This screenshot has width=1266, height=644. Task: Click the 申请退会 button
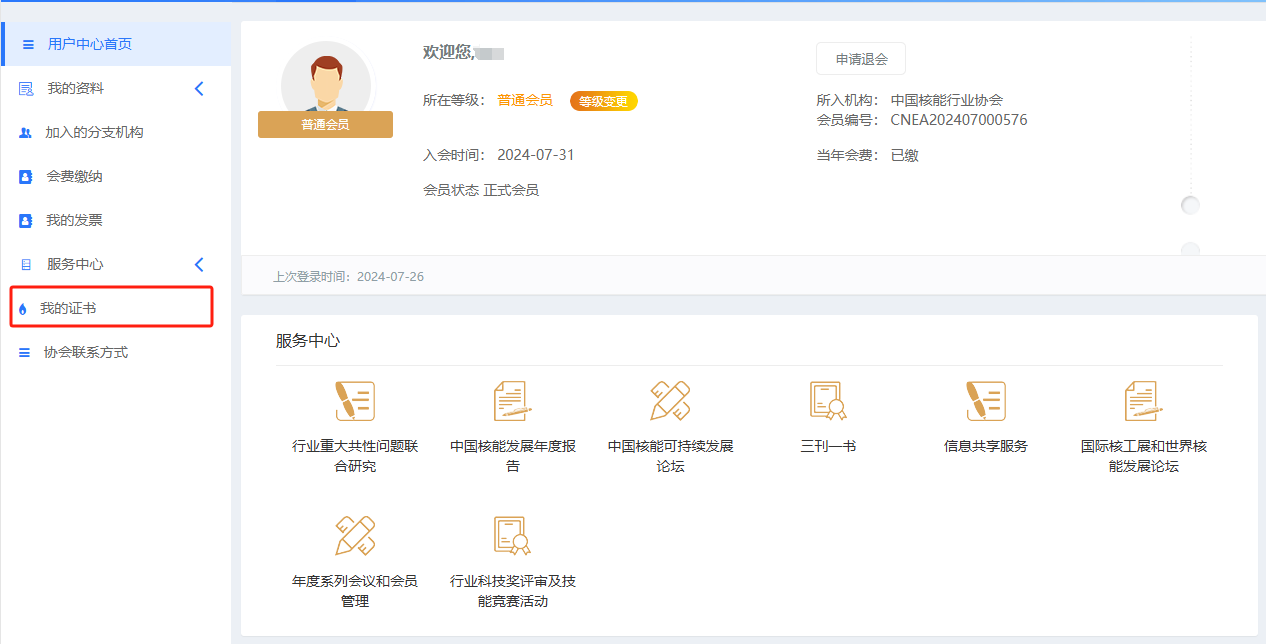point(861,59)
